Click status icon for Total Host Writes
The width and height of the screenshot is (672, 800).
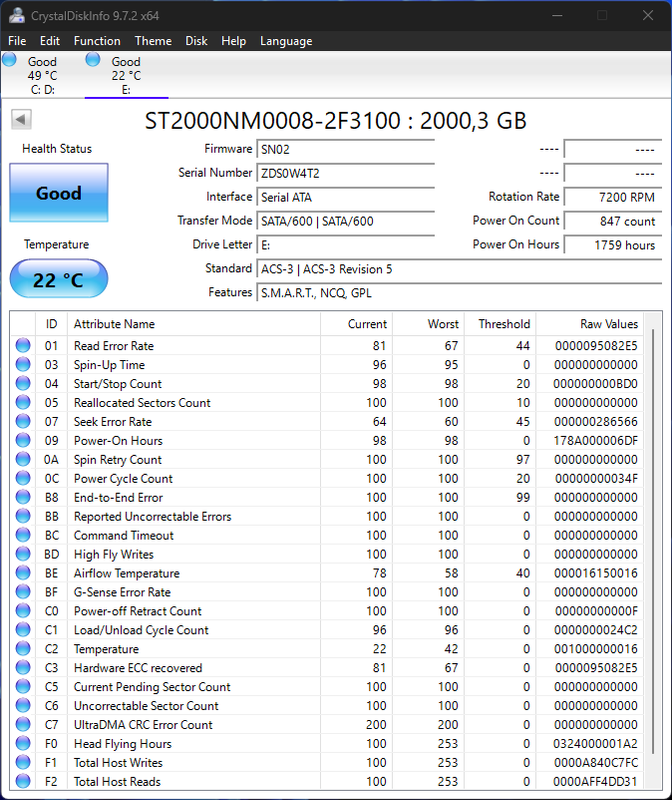point(23,762)
